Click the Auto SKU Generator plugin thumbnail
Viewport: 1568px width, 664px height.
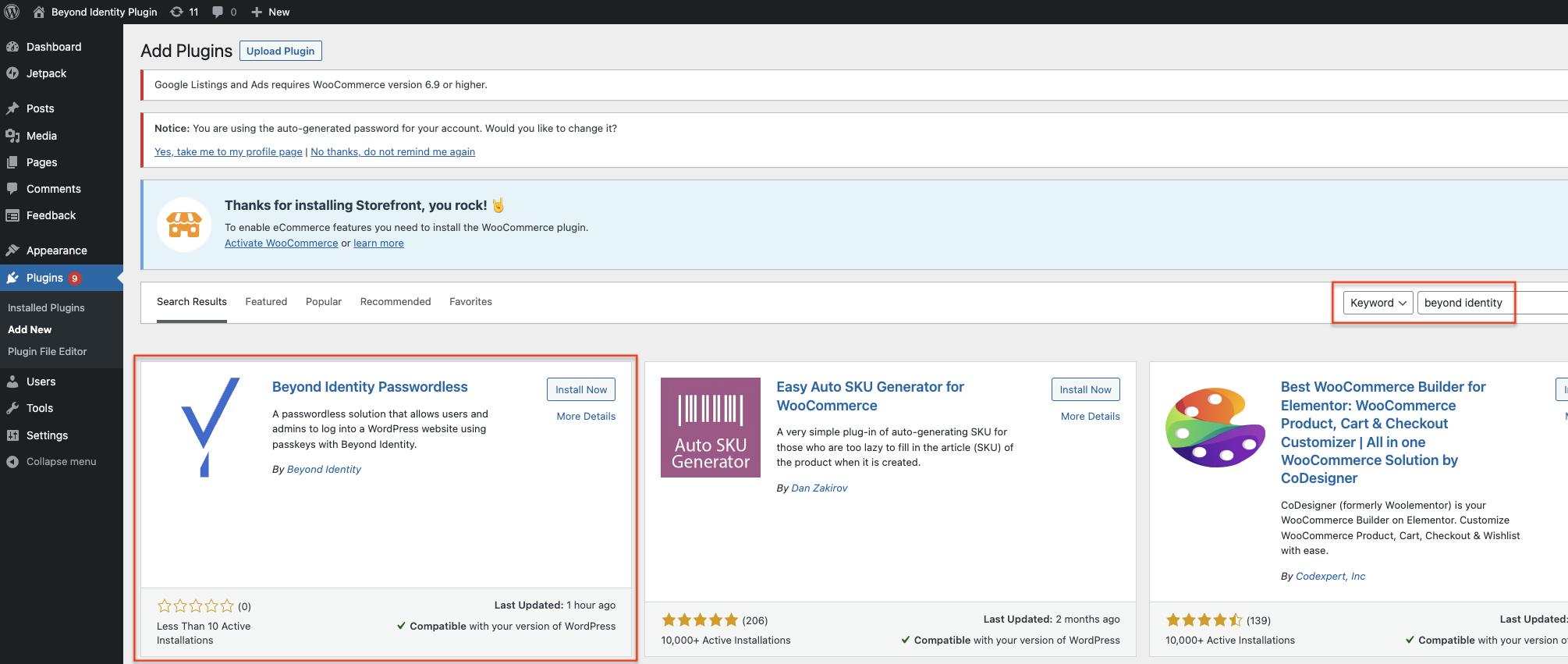pyautogui.click(x=711, y=428)
